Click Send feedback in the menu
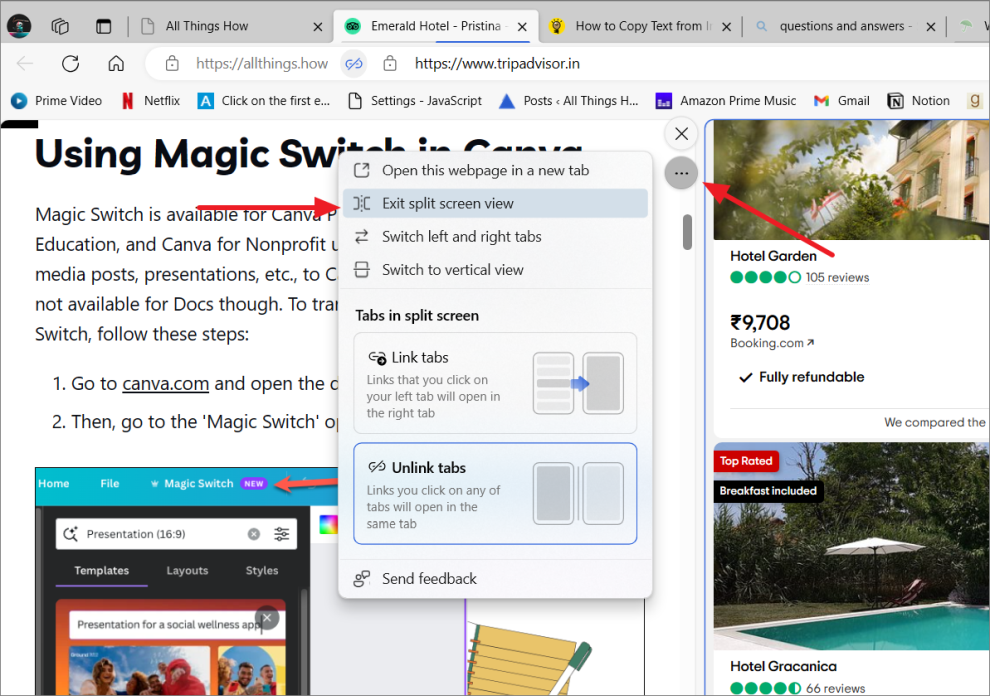This screenshot has width=990, height=696. pos(429,579)
